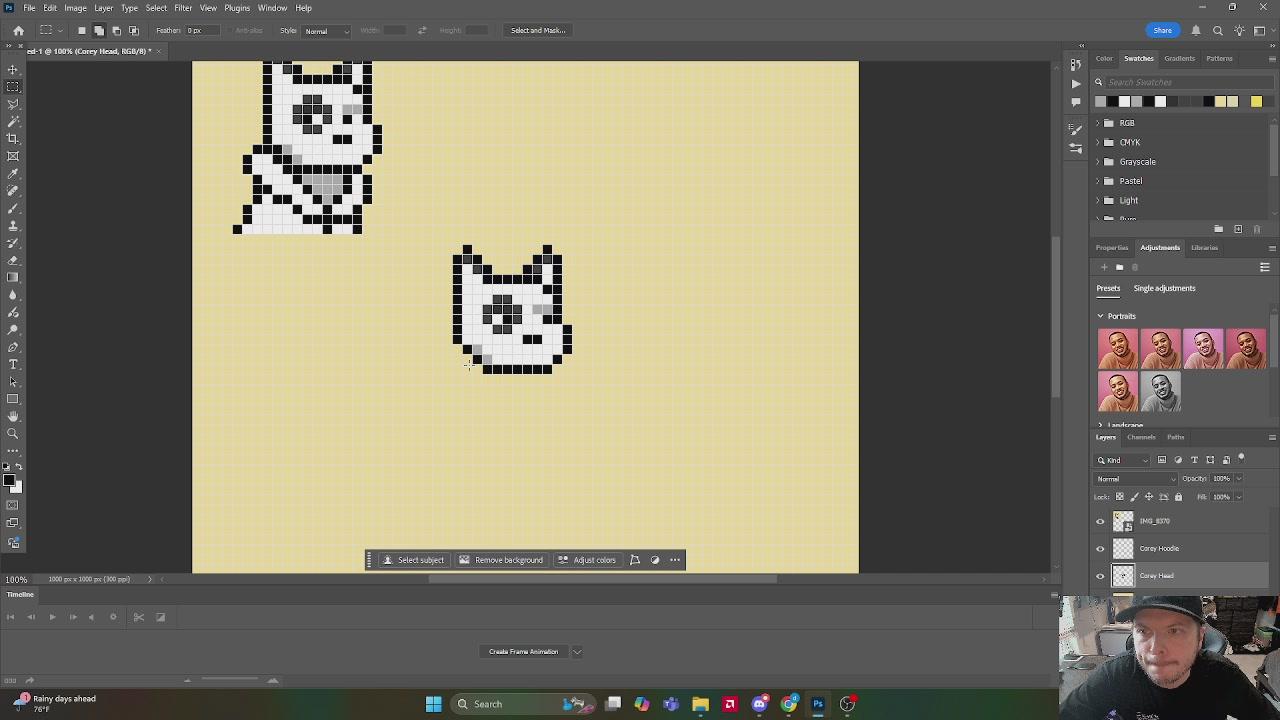Select the Type tool
Image resolution: width=1280 pixels, height=720 pixels.
click(x=13, y=365)
